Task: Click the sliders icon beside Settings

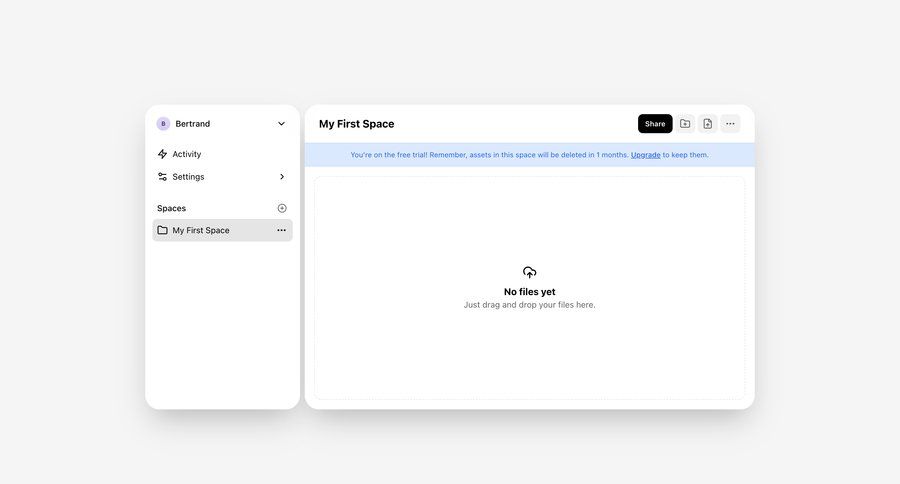Action: 162,177
